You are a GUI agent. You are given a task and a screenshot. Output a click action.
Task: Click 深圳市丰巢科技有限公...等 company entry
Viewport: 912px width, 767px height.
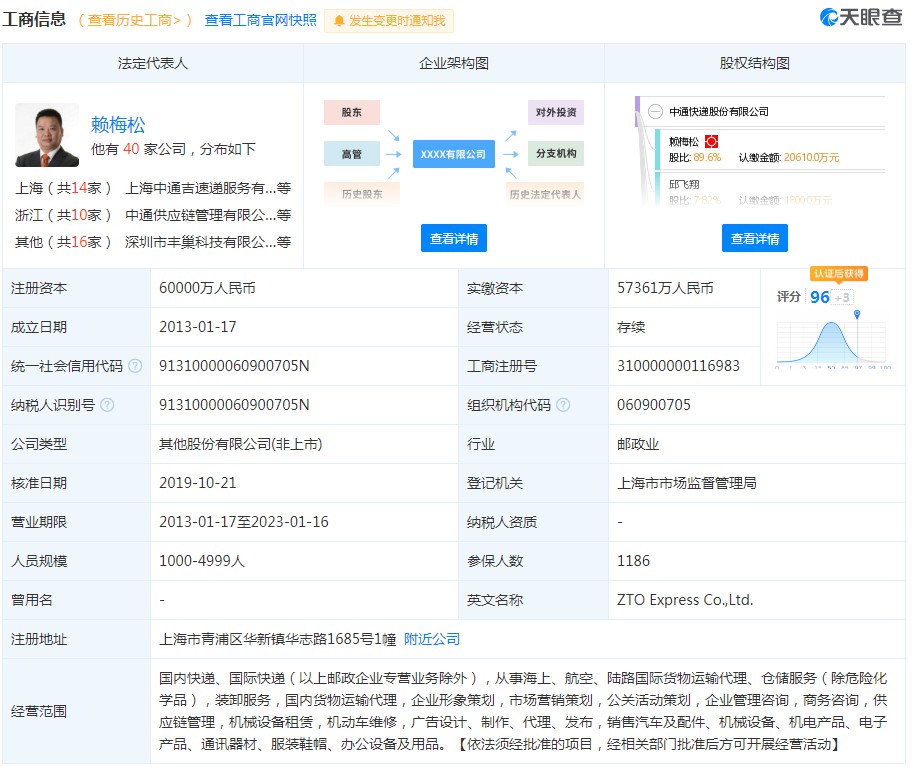point(208,242)
